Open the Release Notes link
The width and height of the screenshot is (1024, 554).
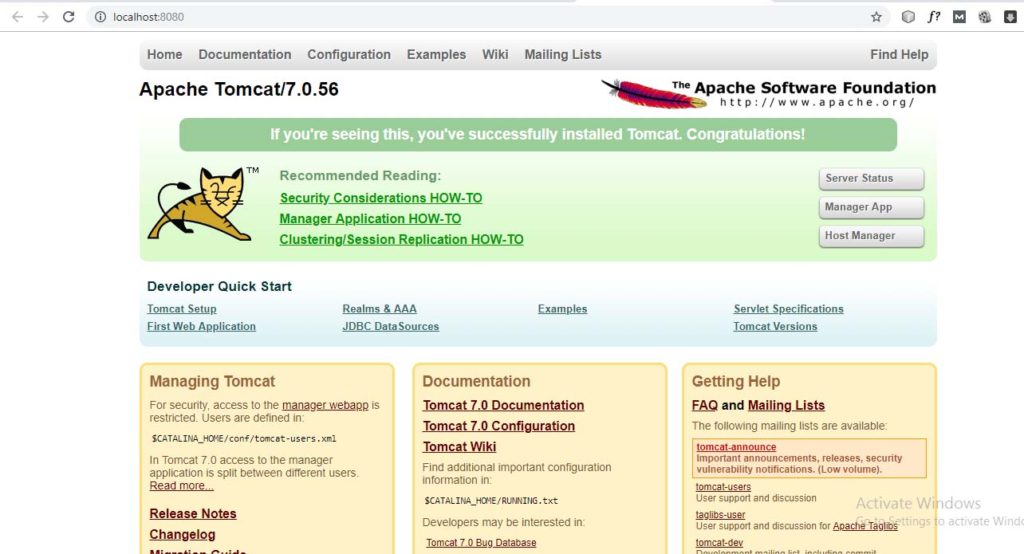tap(193, 514)
